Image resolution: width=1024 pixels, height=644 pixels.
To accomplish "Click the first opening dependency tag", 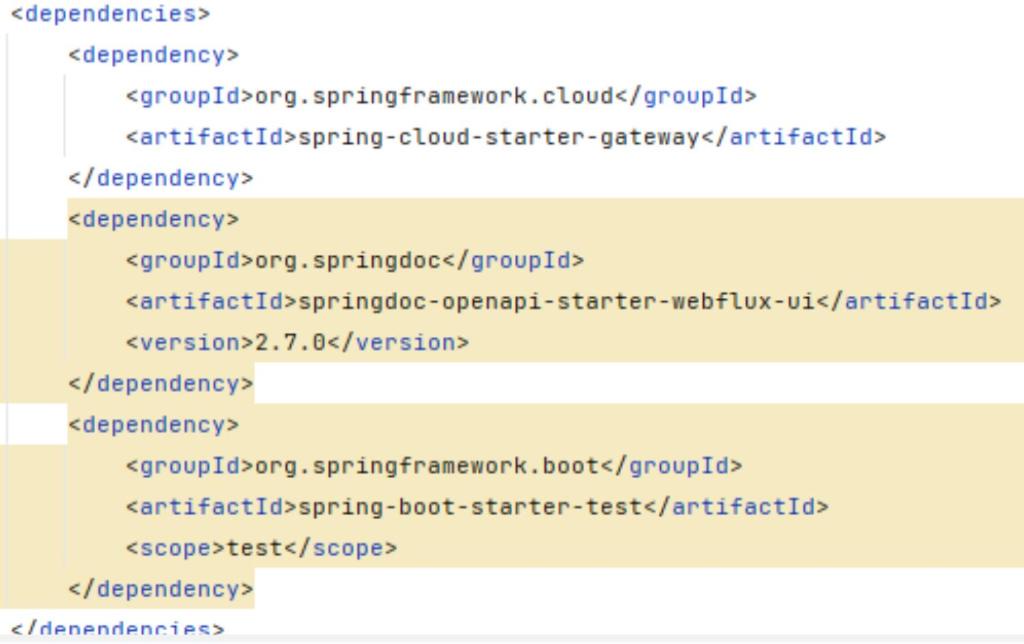I will [x=153, y=55].
